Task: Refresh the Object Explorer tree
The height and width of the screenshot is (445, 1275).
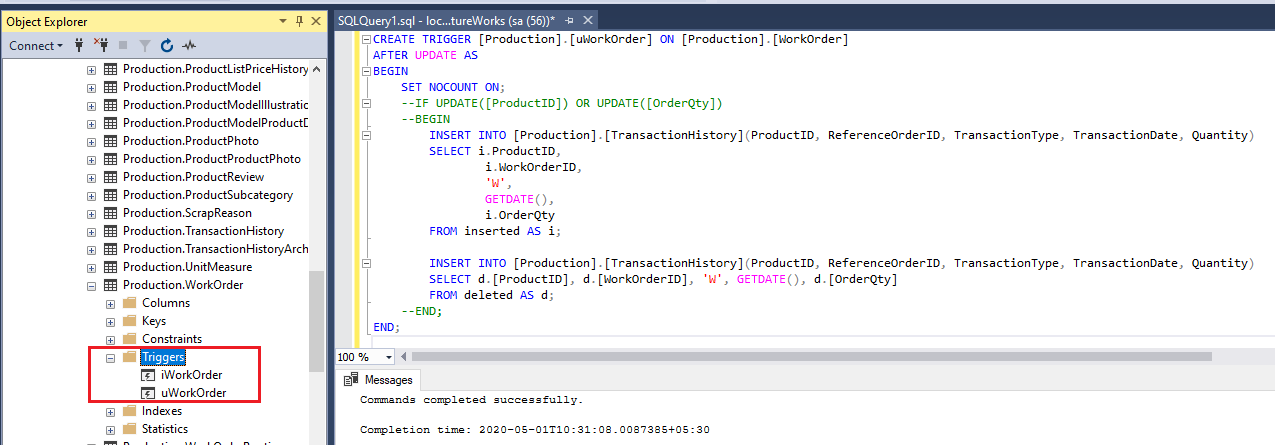Action: [167, 46]
